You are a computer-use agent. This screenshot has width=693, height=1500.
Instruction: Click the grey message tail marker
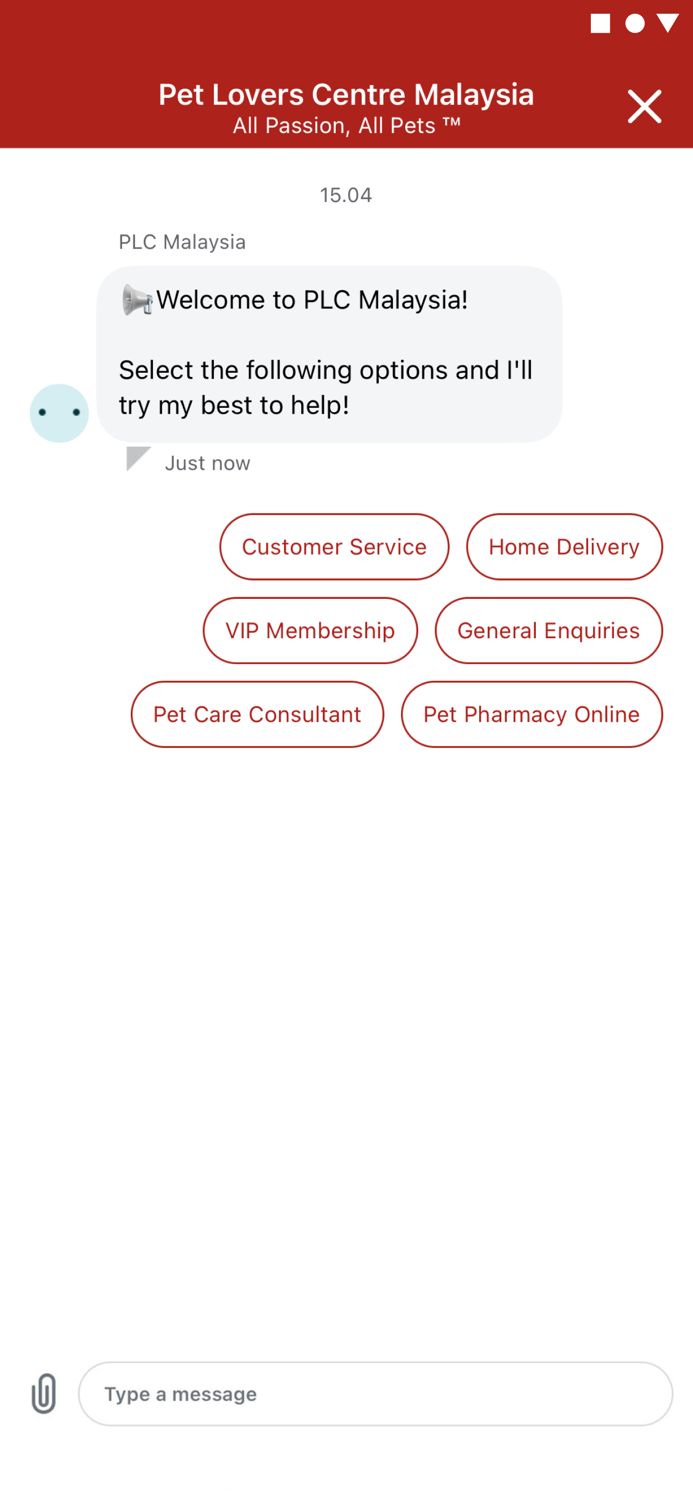pyautogui.click(x=138, y=458)
